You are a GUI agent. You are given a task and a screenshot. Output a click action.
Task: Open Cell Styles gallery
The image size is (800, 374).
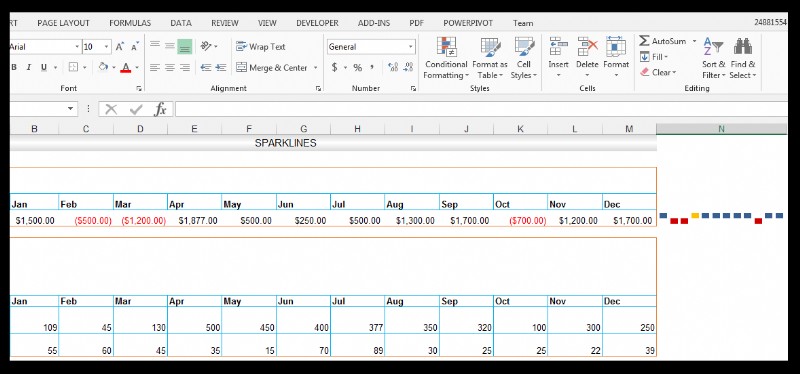coord(524,58)
